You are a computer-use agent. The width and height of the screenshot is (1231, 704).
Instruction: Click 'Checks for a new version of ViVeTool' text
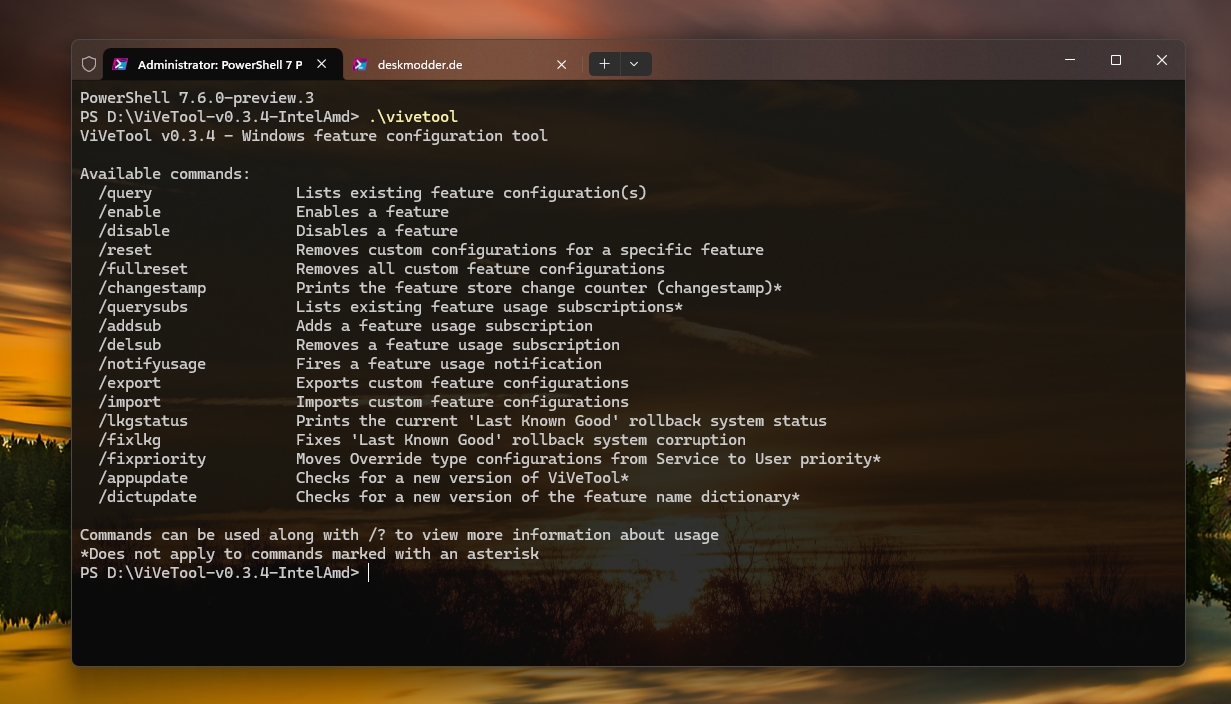pyautogui.click(x=462, y=478)
